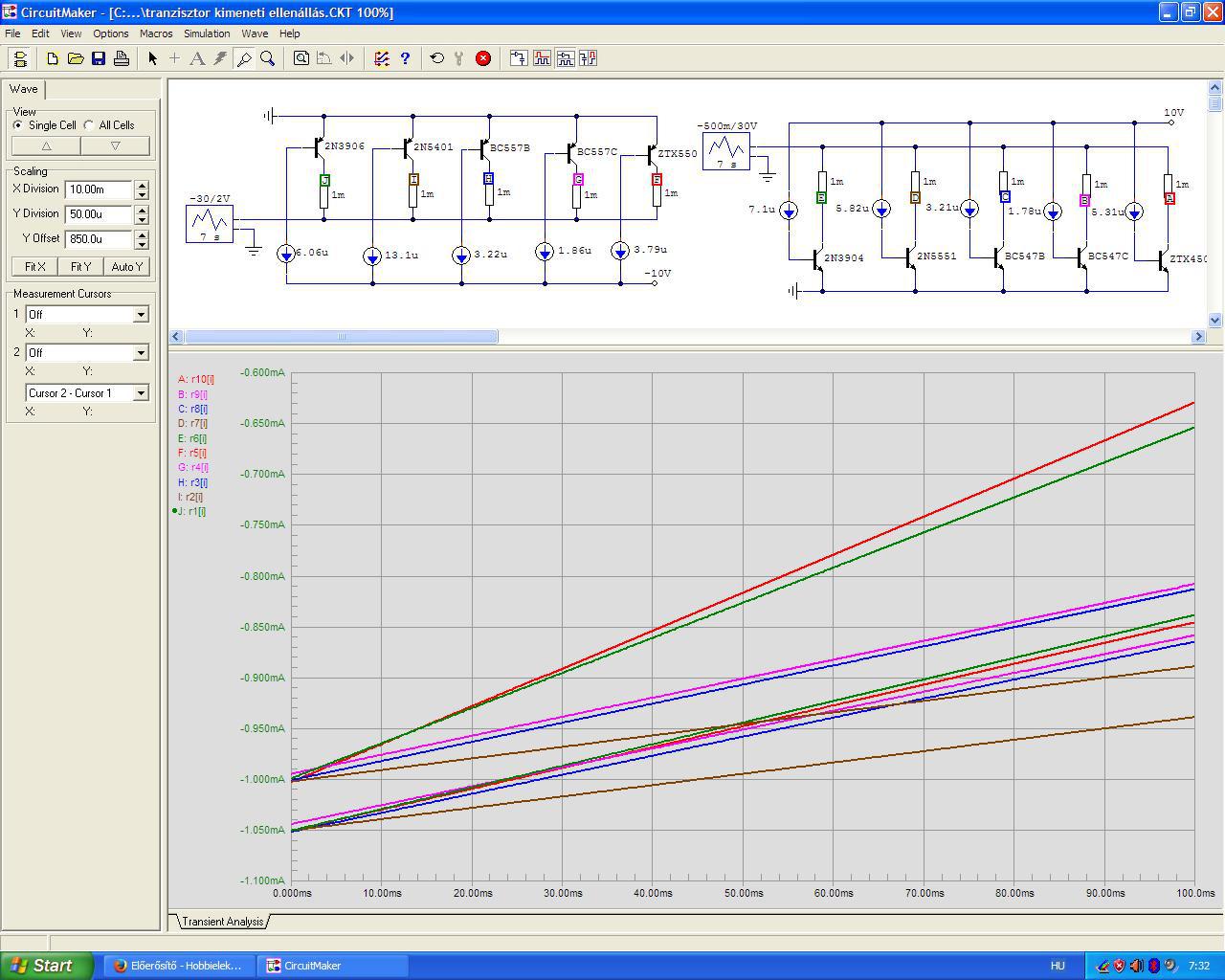1225x980 pixels.
Task: Toggle the side panel view icon
Action: pos(19,58)
